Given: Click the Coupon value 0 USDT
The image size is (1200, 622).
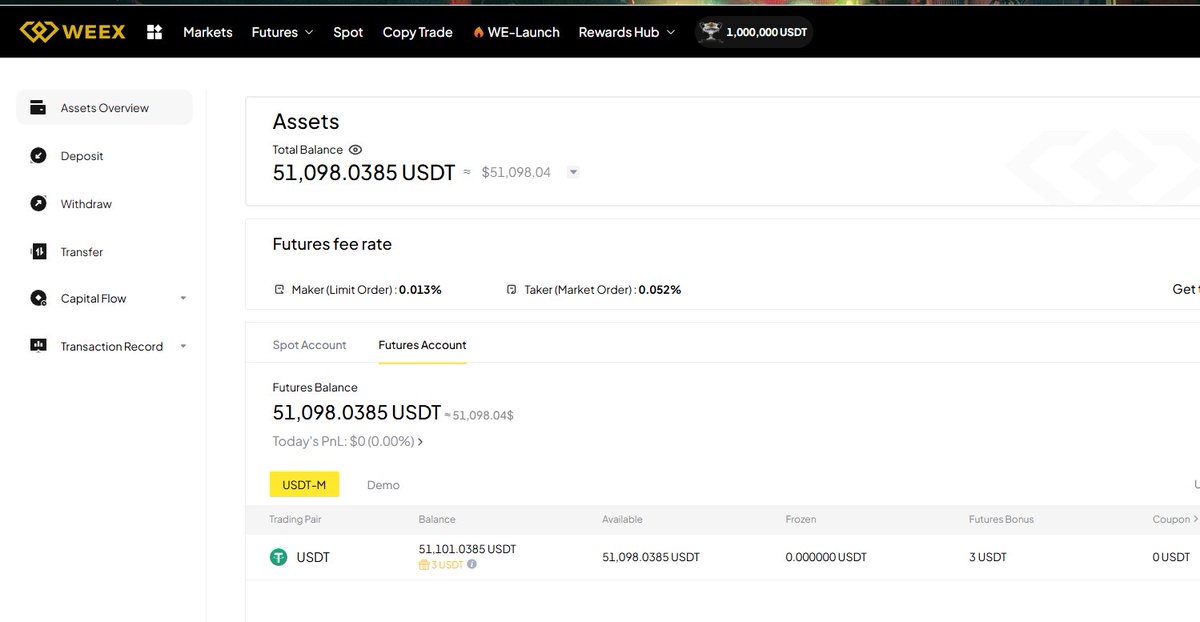Looking at the screenshot, I should [1171, 557].
